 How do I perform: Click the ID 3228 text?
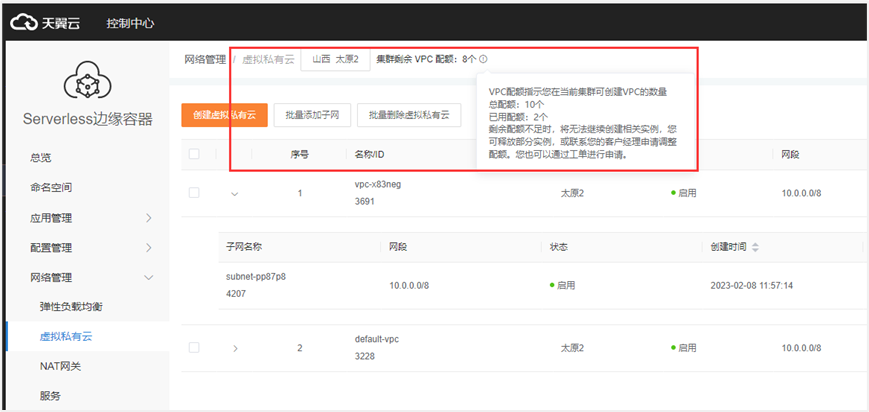coord(365,356)
